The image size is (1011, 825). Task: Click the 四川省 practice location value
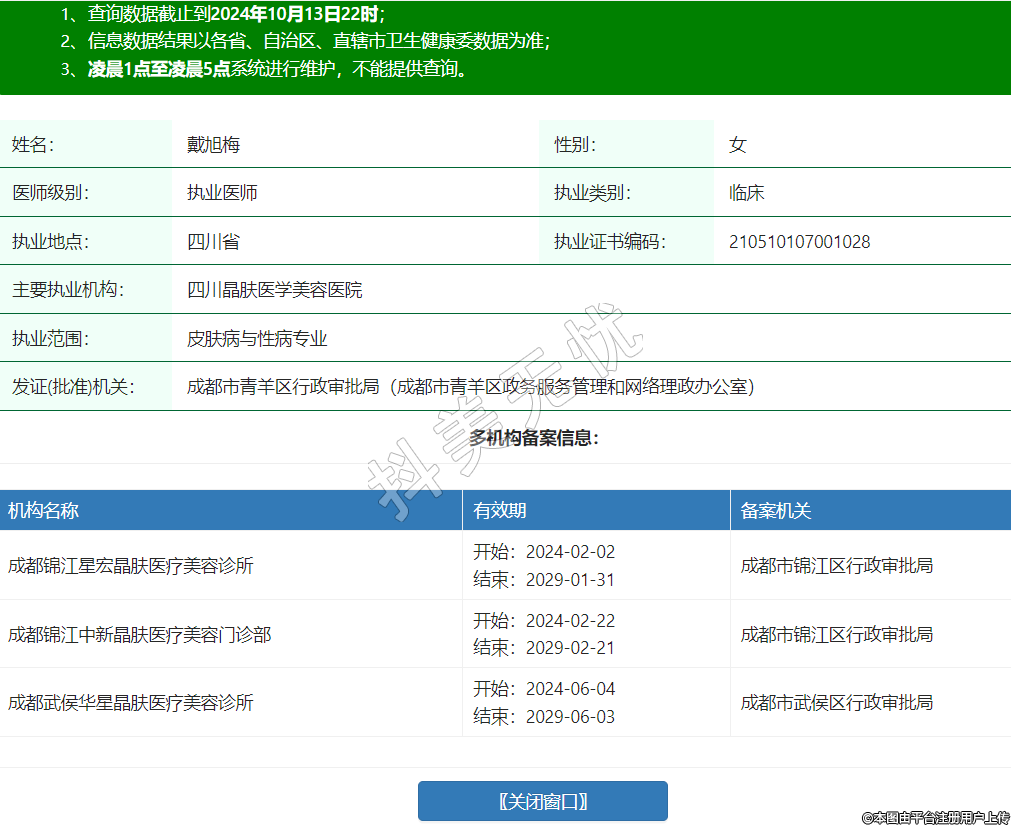[x=213, y=242]
